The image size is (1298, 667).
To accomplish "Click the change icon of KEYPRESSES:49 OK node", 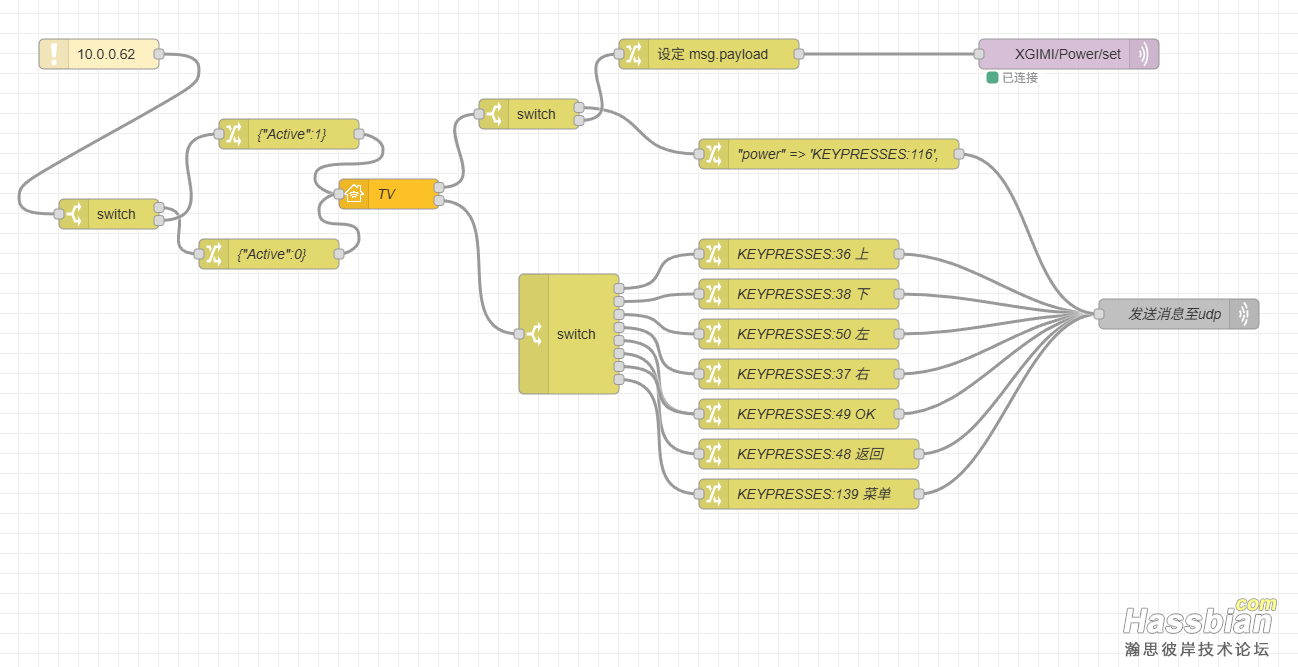I will tap(714, 414).
